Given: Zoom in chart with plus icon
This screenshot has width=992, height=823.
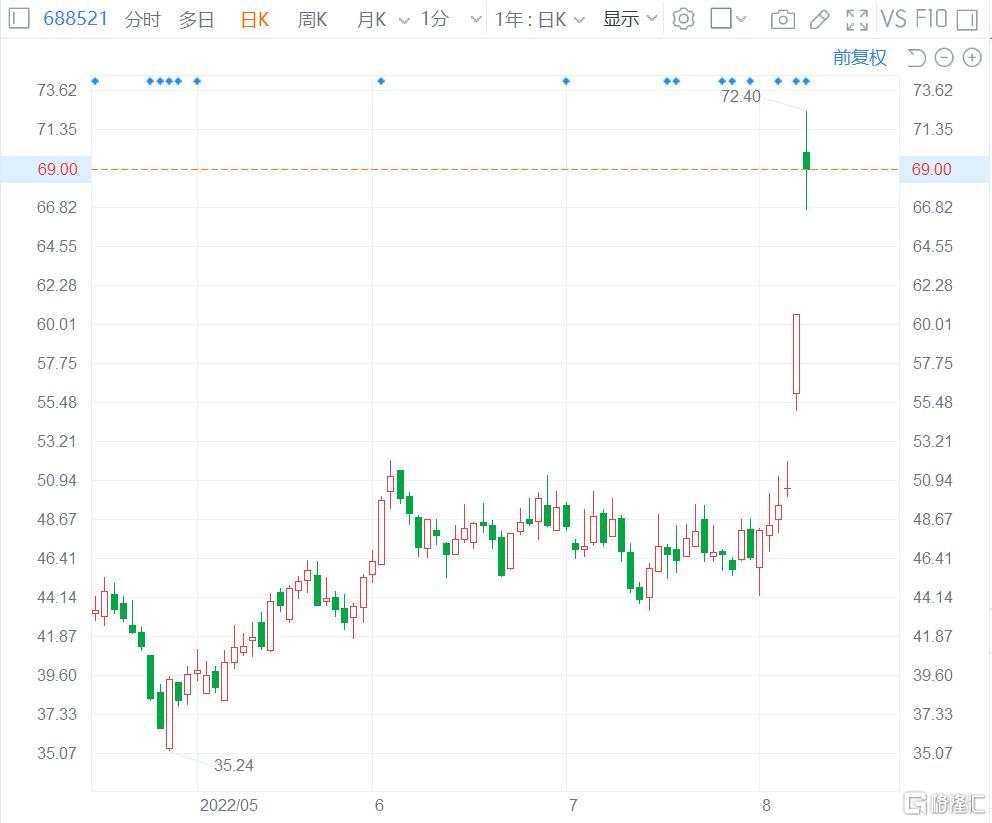Looking at the screenshot, I should click(x=971, y=58).
